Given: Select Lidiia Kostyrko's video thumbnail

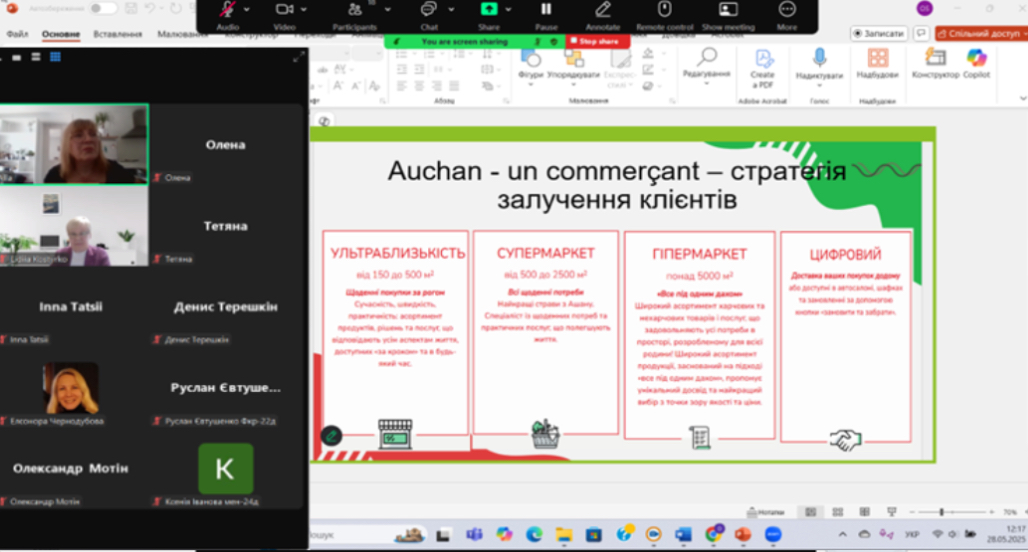Looking at the screenshot, I should [x=73, y=226].
